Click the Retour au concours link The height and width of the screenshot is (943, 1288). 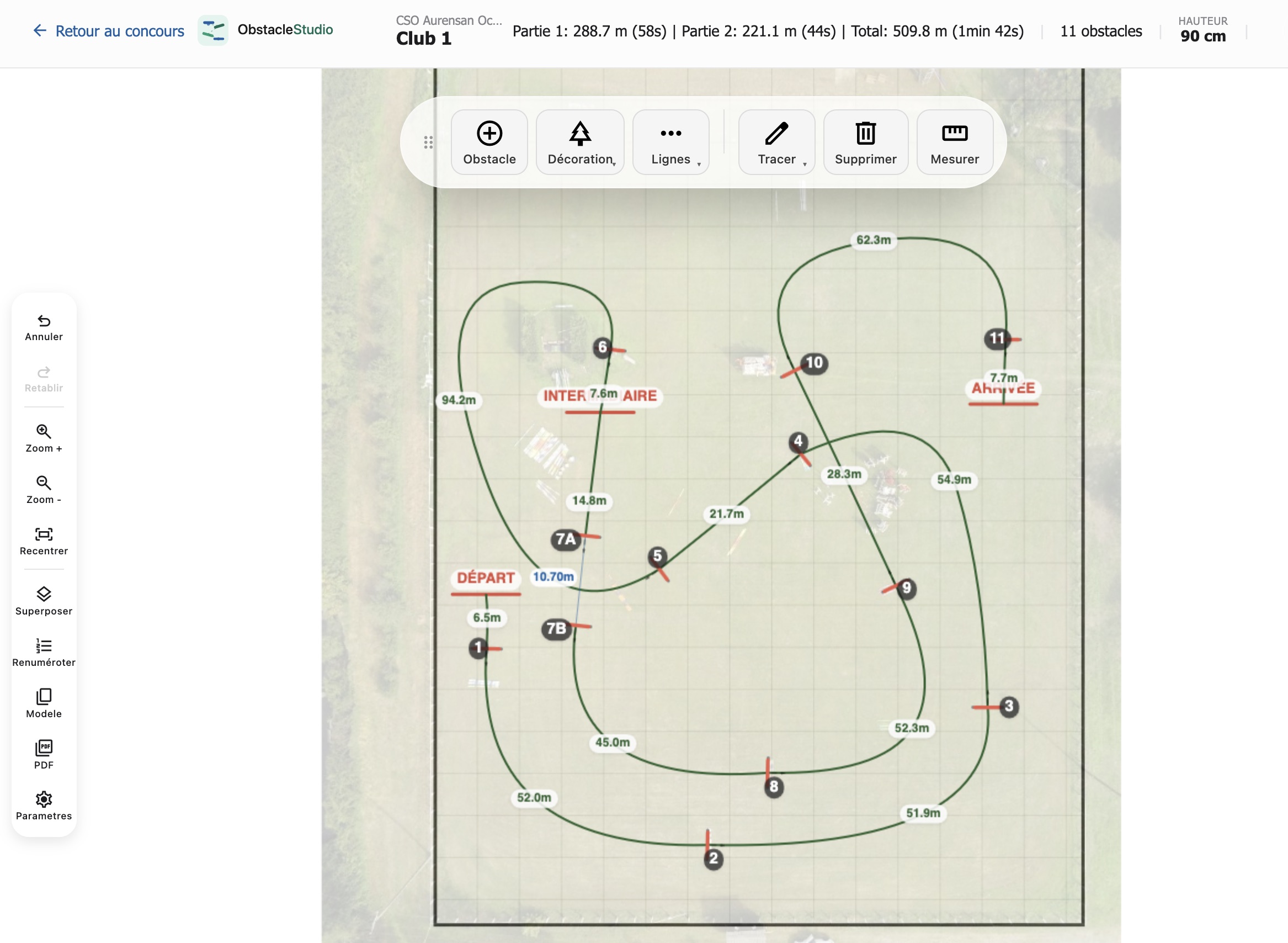[108, 31]
